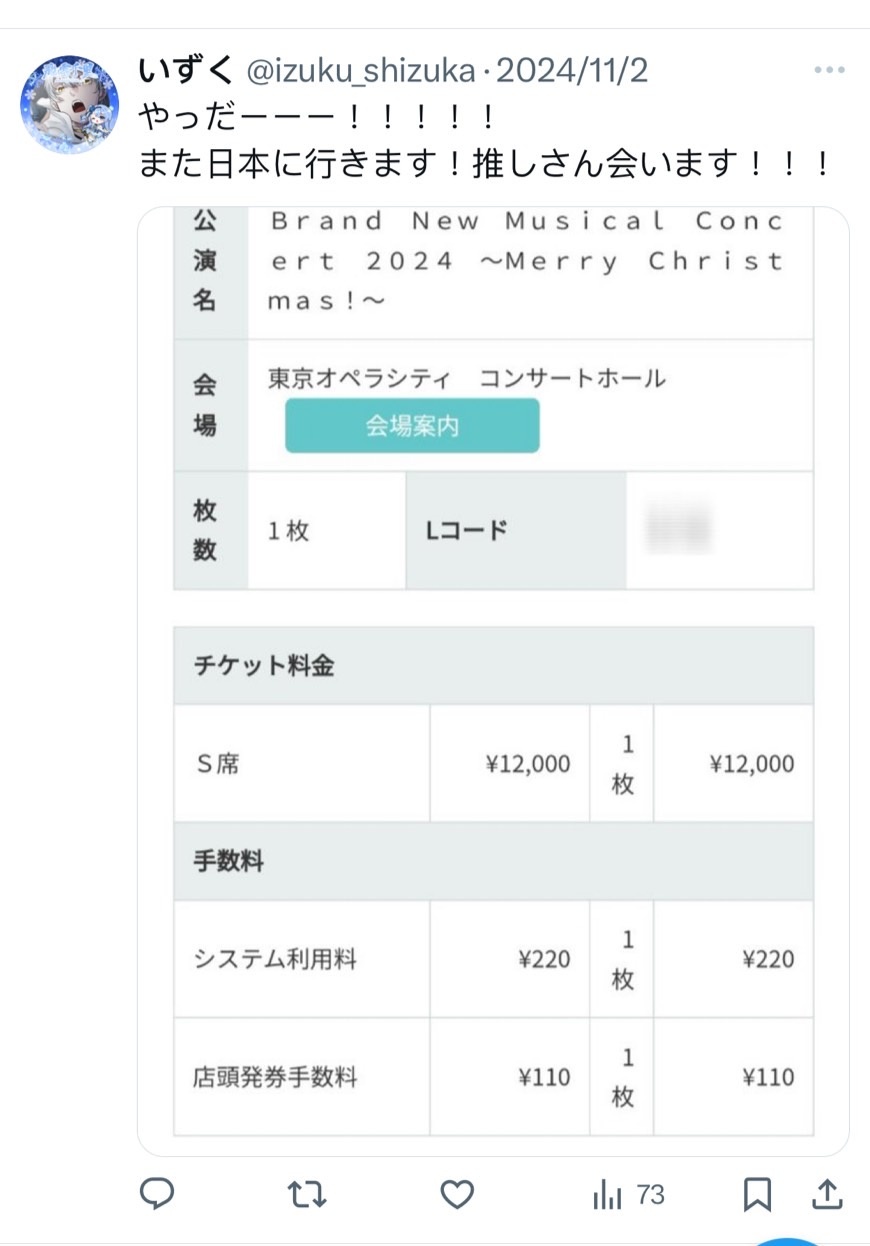Tap the display name いずく

tap(186, 70)
